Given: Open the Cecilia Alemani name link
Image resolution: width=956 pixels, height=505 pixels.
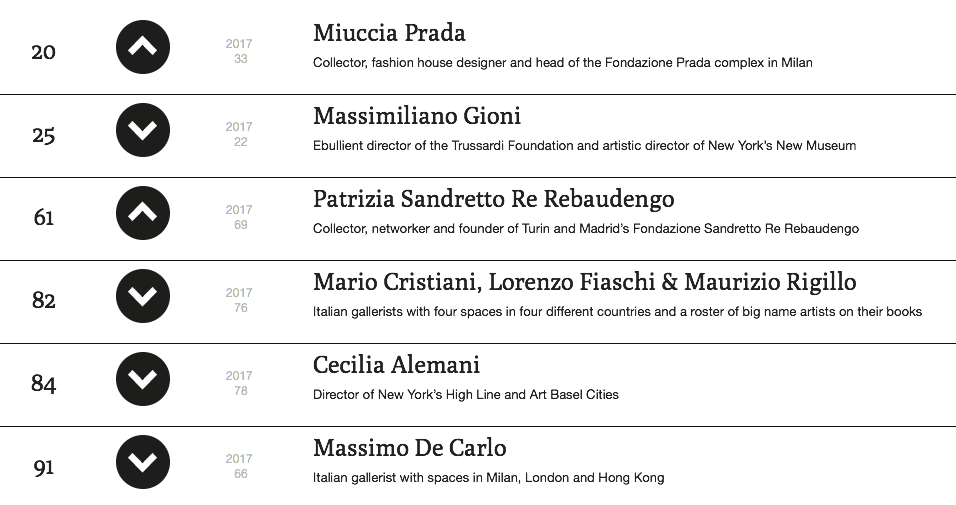Looking at the screenshot, I should [x=396, y=365].
